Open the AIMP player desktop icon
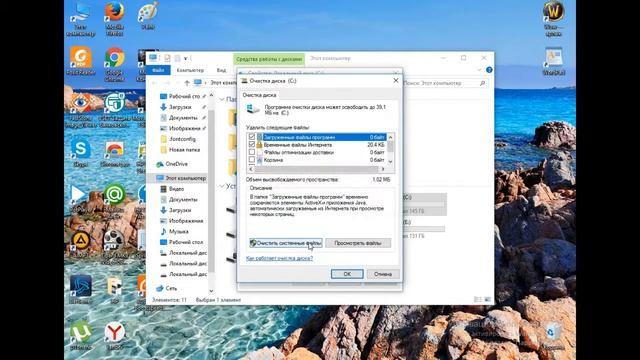This screenshot has height=360, width=640. point(81,244)
